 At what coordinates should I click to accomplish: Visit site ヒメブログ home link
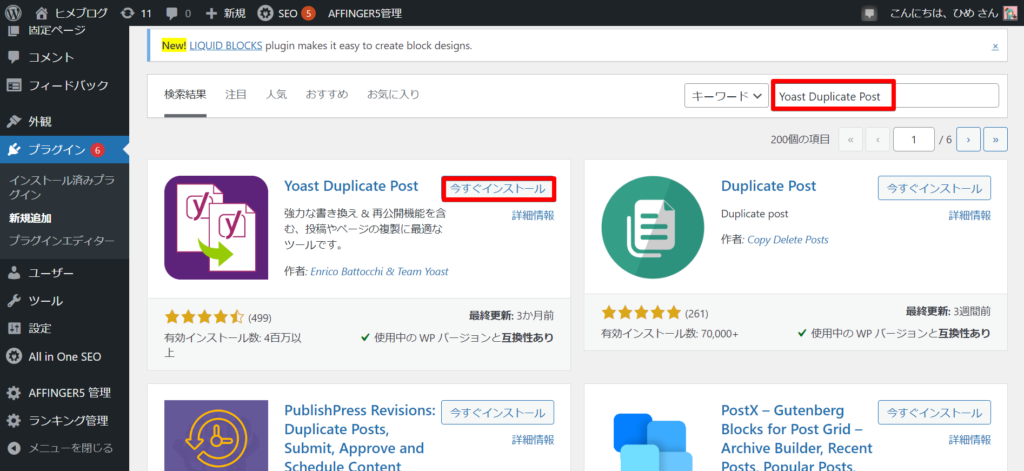71,12
